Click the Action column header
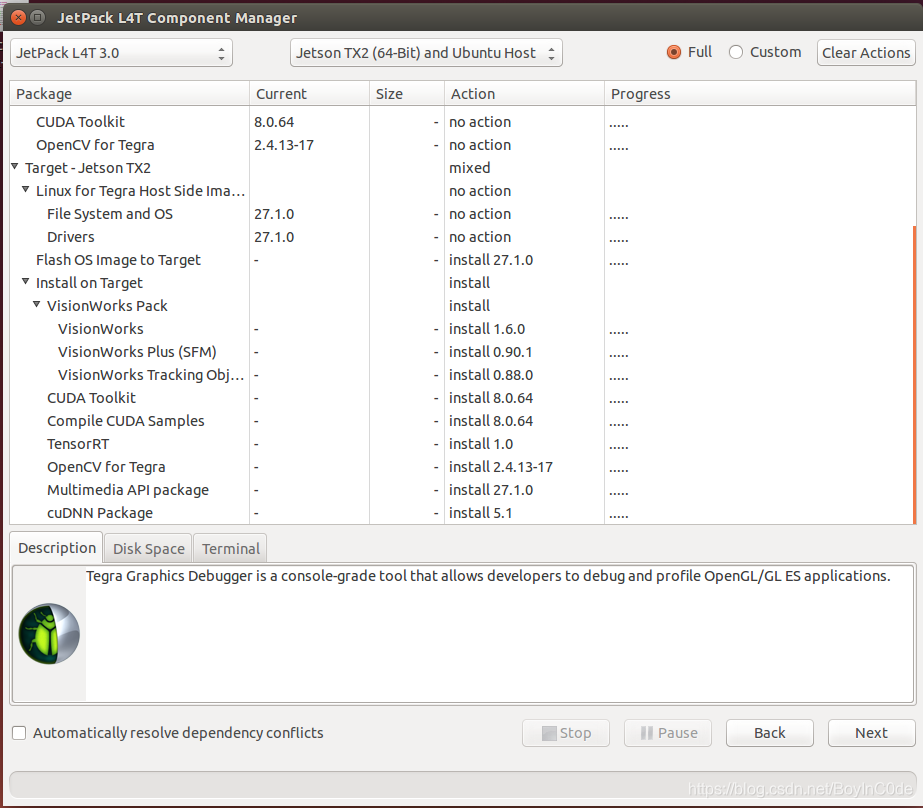The height and width of the screenshot is (808, 923). [x=524, y=94]
